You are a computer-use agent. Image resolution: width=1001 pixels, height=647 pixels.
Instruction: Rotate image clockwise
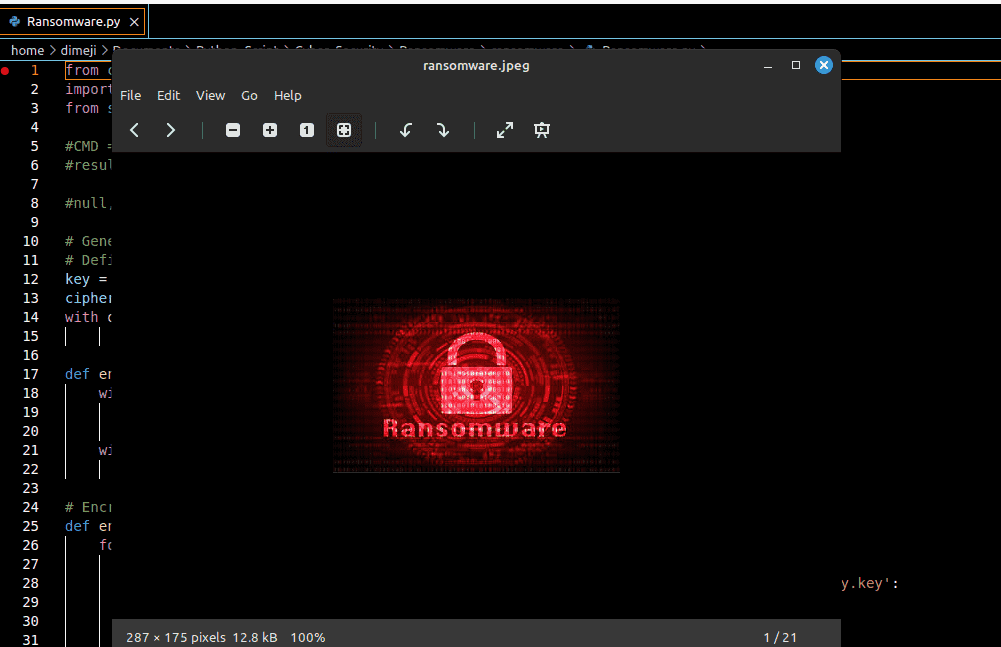point(443,130)
